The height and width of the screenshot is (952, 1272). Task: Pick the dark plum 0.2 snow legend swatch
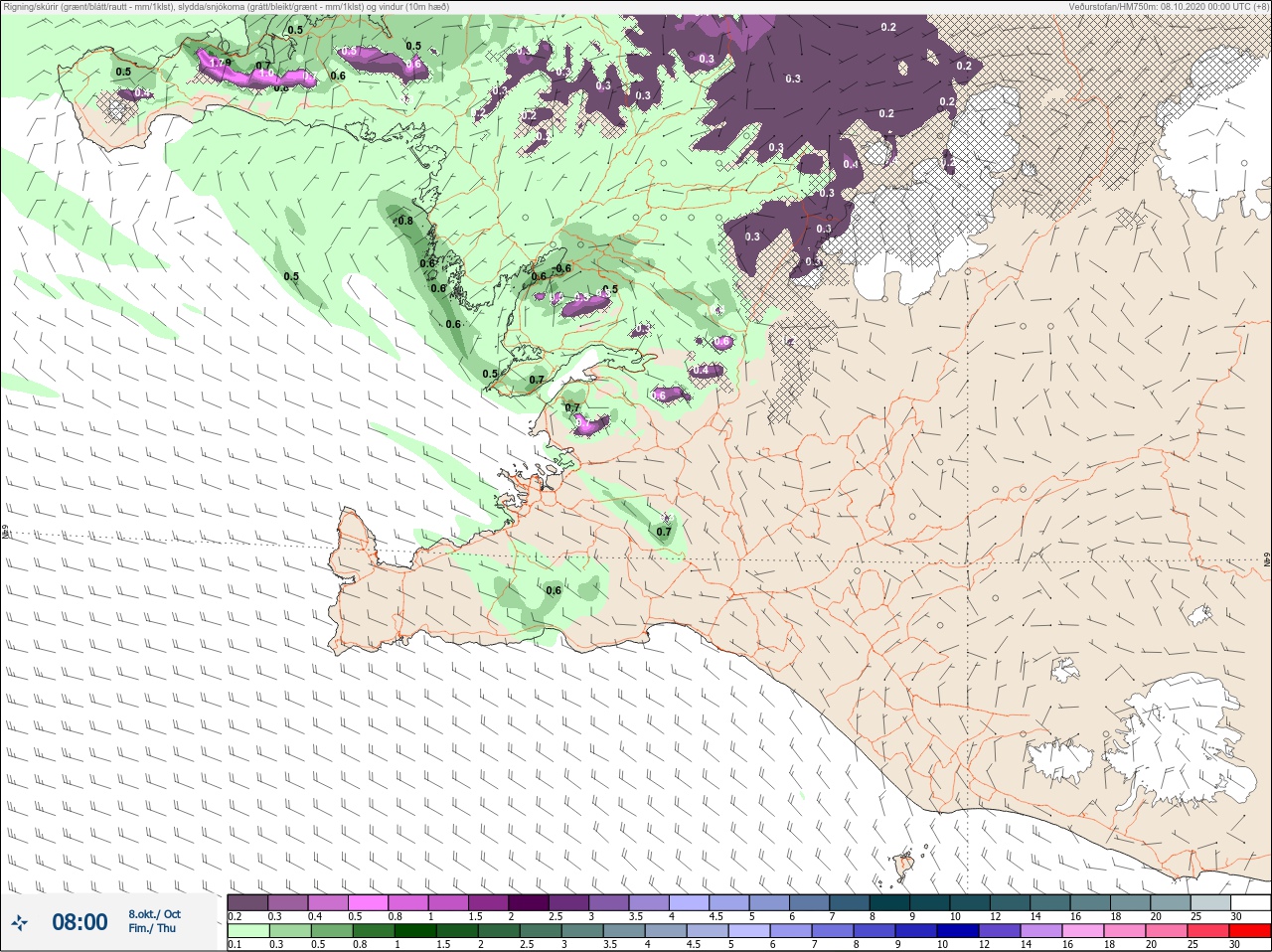[247, 902]
